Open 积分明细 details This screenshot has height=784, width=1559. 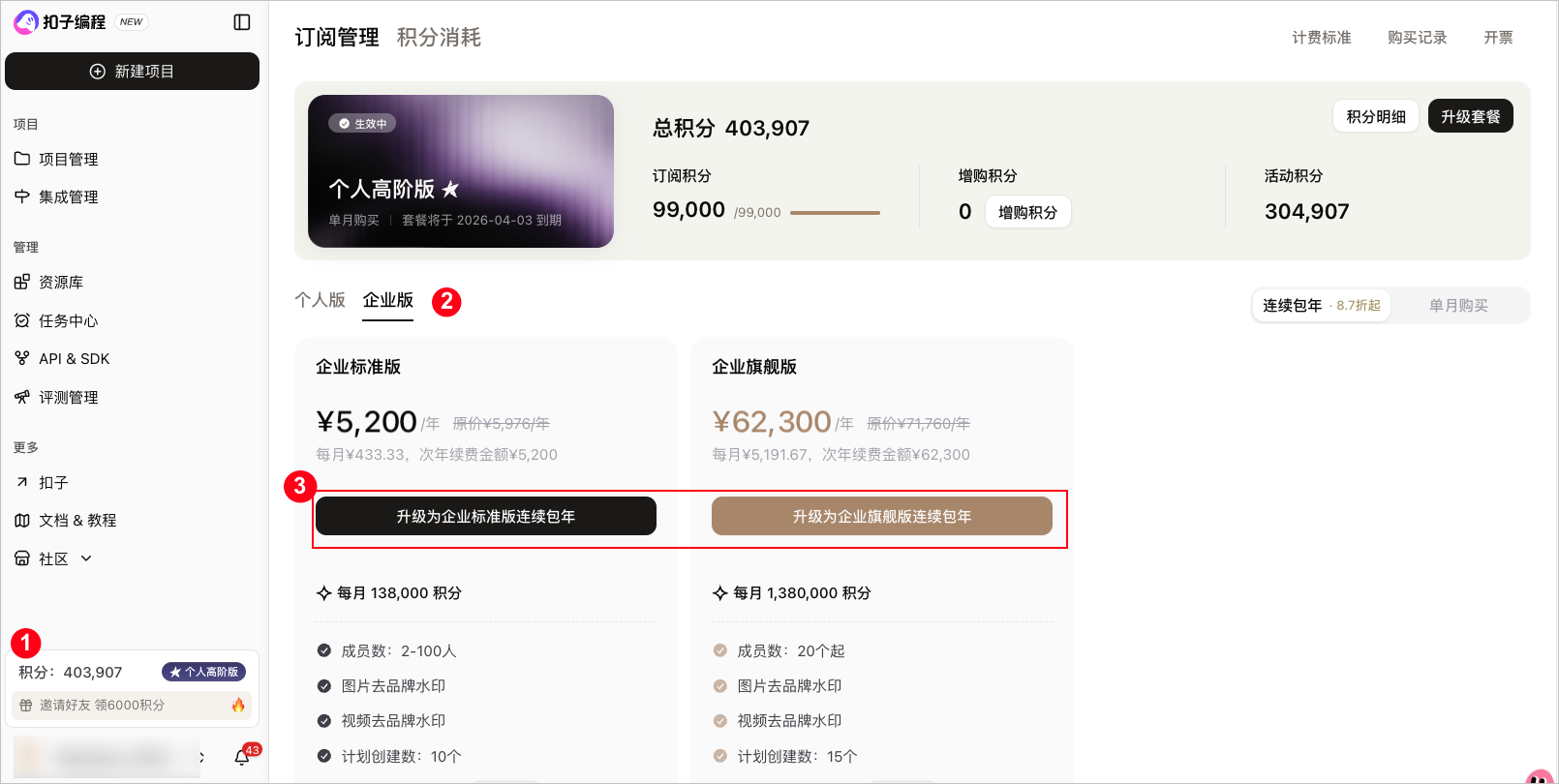(x=1376, y=116)
